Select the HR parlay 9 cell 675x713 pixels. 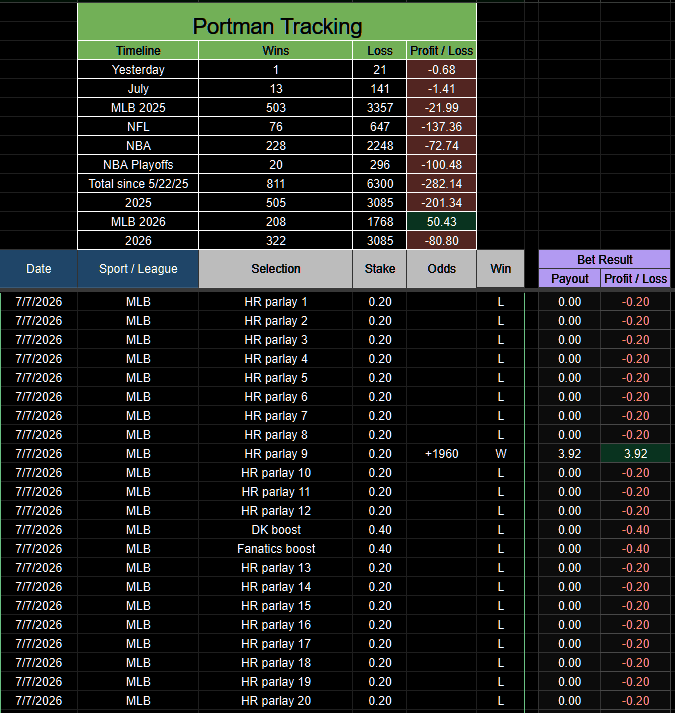(276, 454)
